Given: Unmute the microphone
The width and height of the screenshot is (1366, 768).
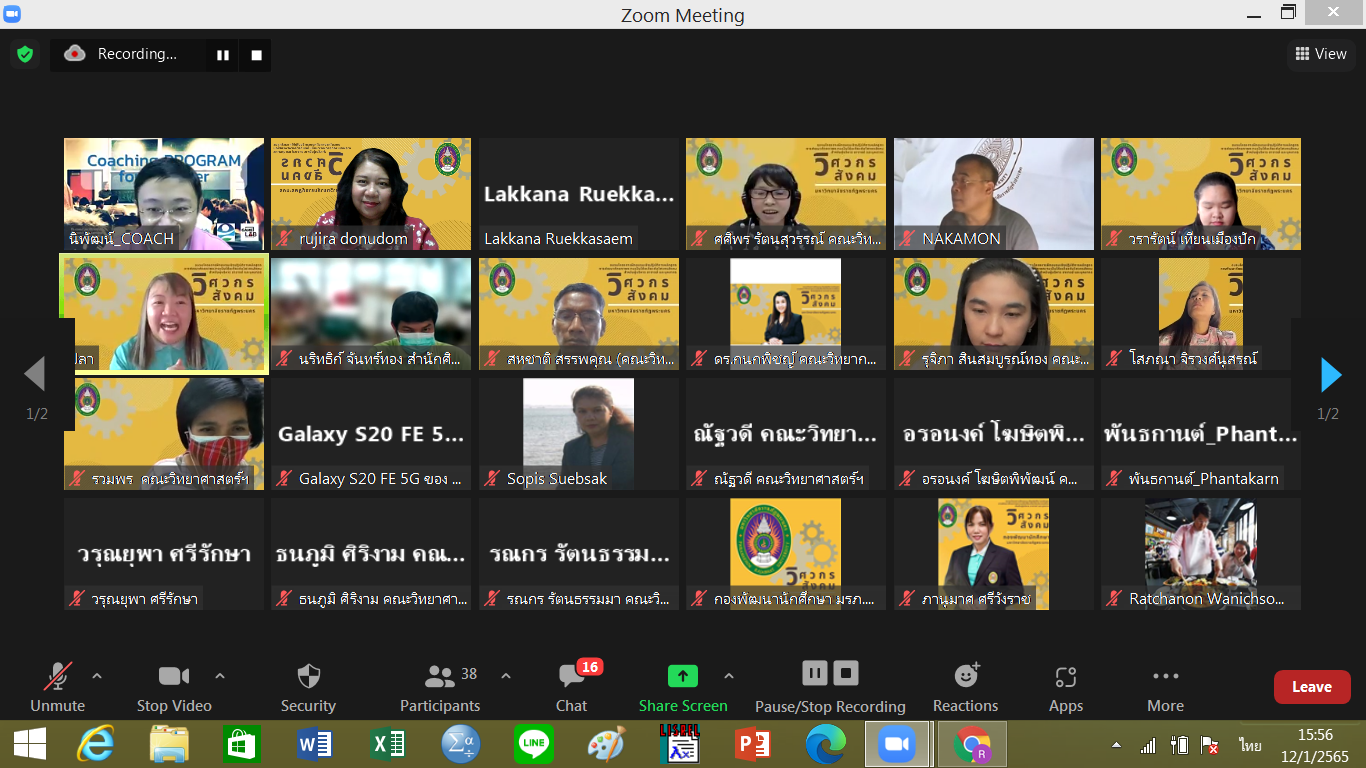Looking at the screenshot, I should 57,687.
